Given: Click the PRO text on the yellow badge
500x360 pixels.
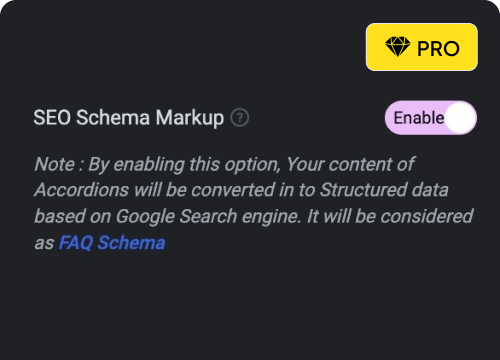Looking at the screenshot, I should (438, 49).
